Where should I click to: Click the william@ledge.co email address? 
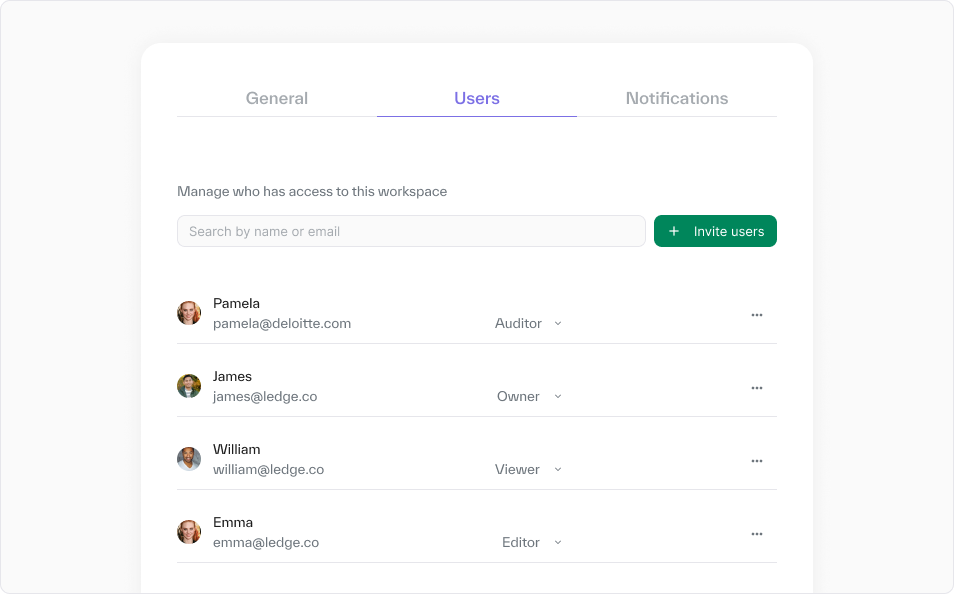click(268, 470)
